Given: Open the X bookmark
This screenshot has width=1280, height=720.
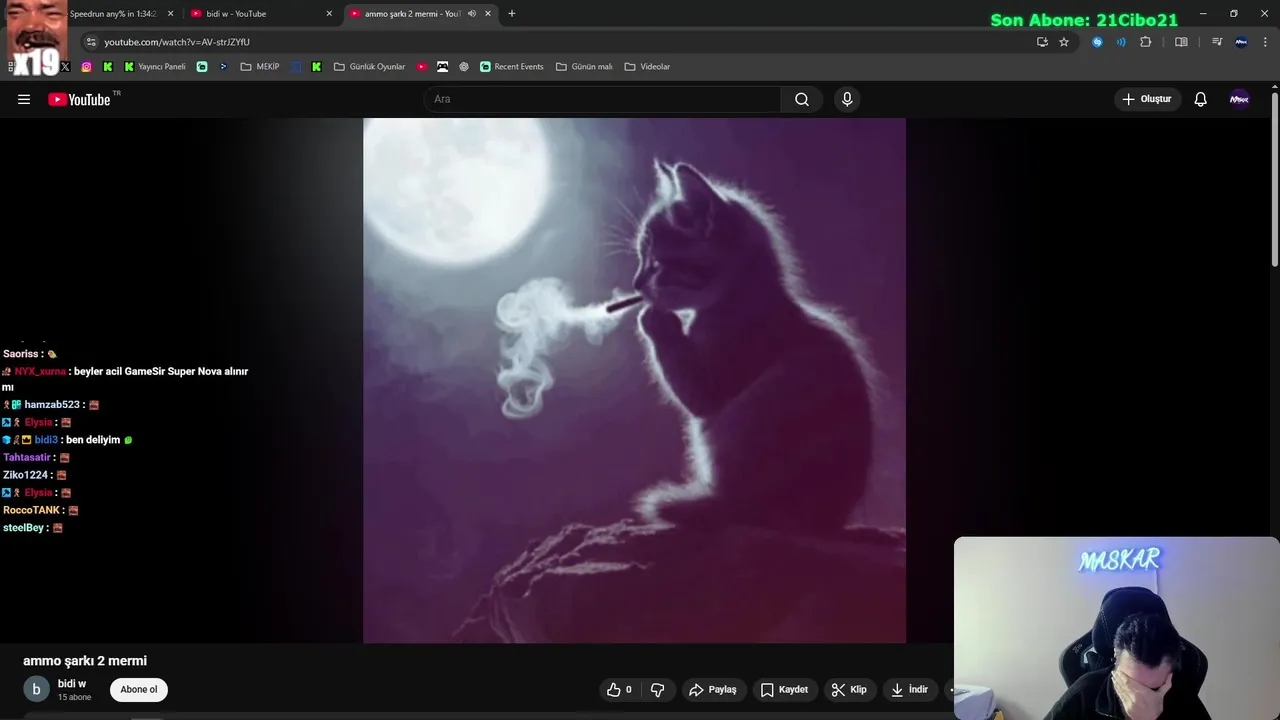Looking at the screenshot, I should (x=66, y=67).
